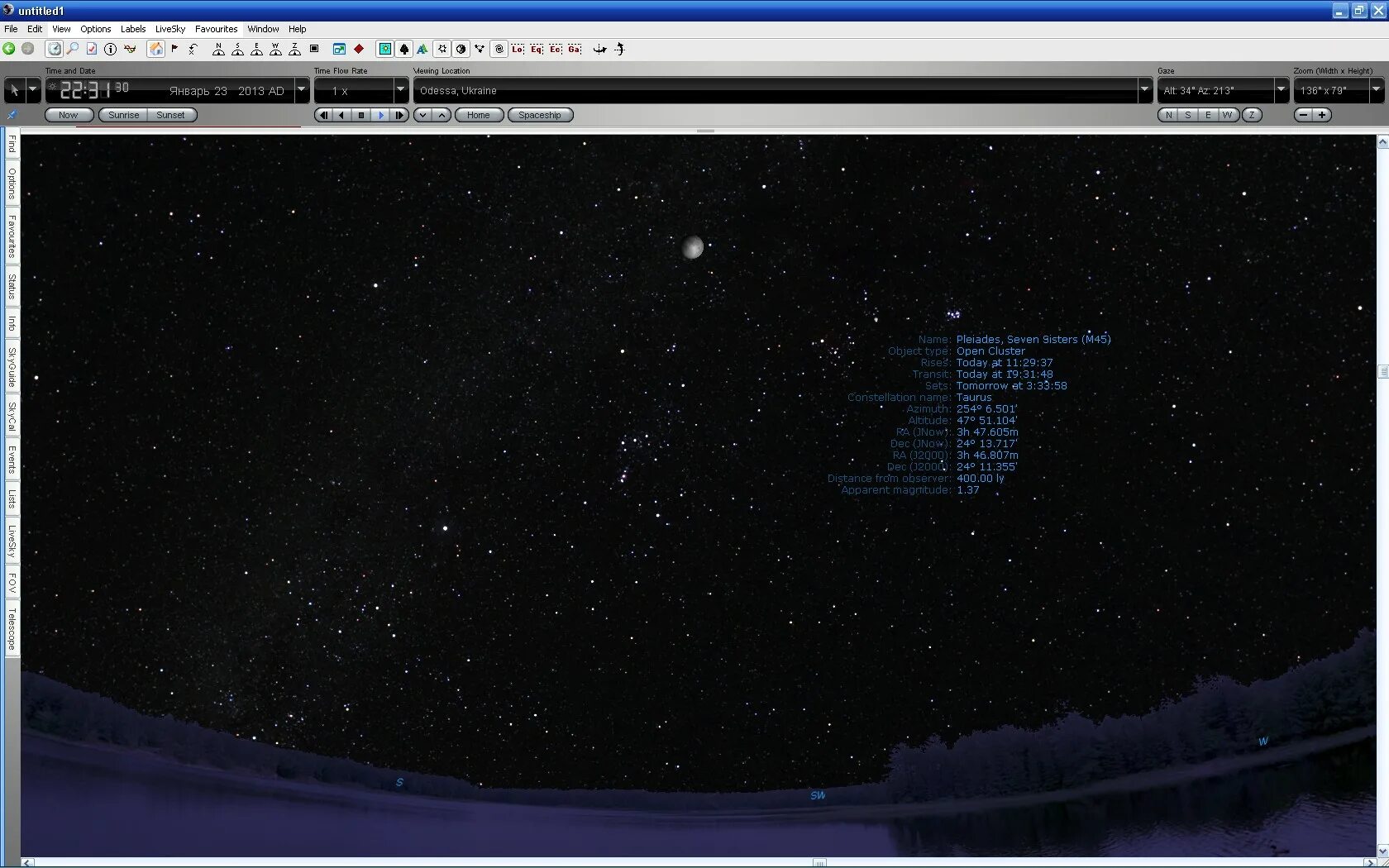Screen dimensions: 1389x868
Task: Face South using toolbar S icon
Action: [237, 49]
